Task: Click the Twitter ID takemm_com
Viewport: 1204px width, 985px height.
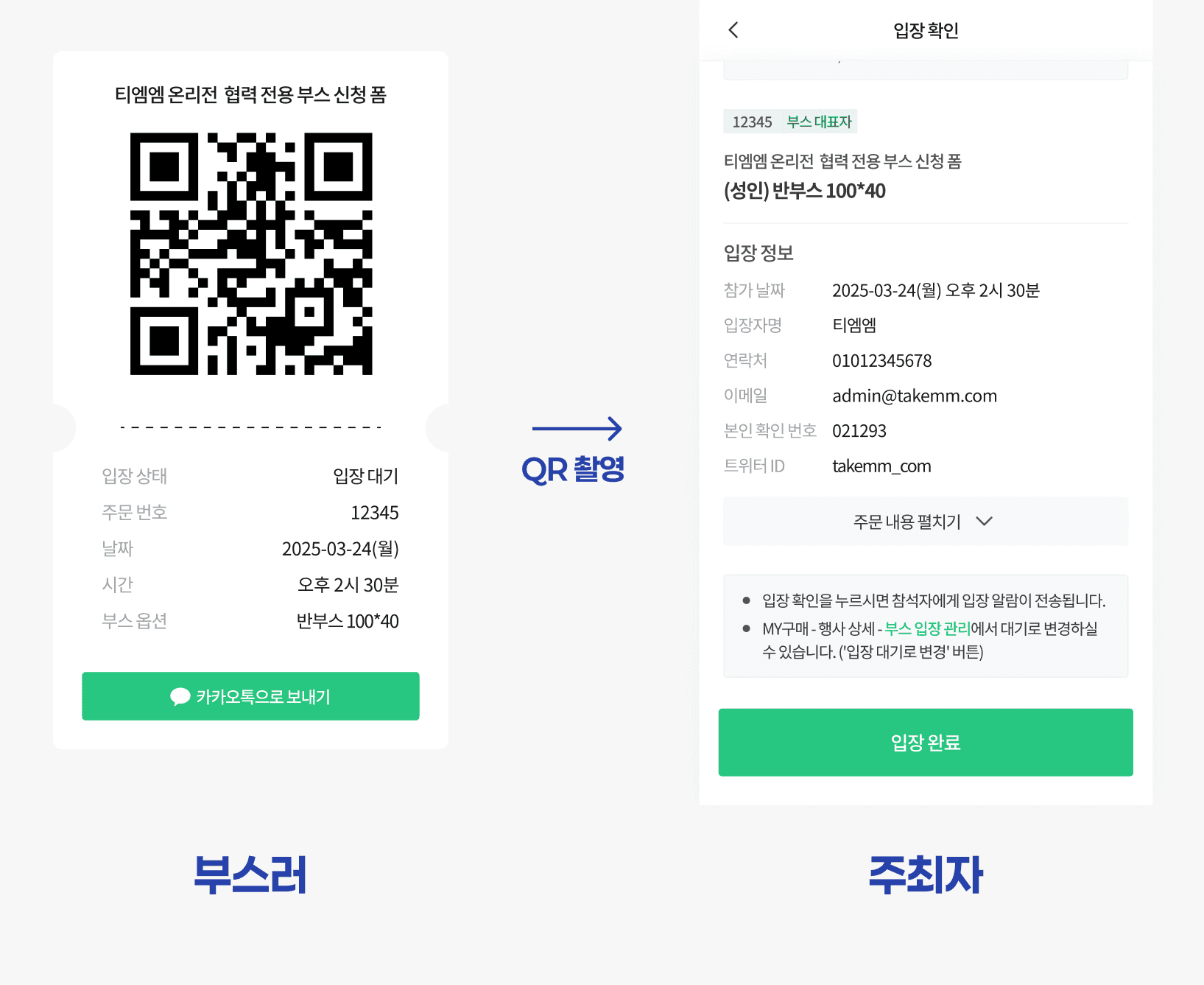Action: 881,466
